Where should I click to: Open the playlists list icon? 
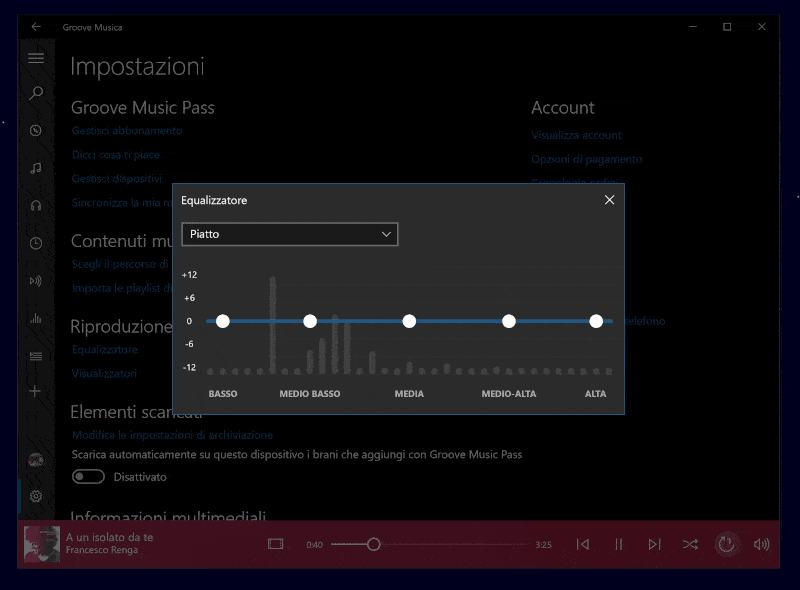(x=36, y=356)
